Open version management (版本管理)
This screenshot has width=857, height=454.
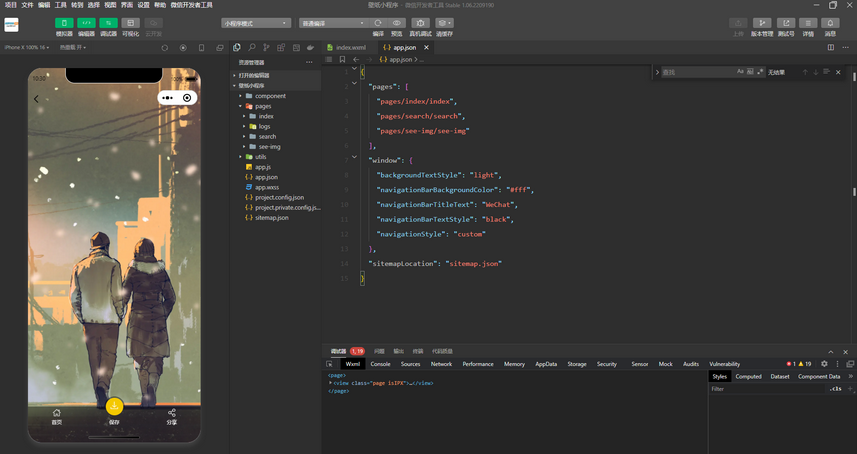click(x=761, y=23)
